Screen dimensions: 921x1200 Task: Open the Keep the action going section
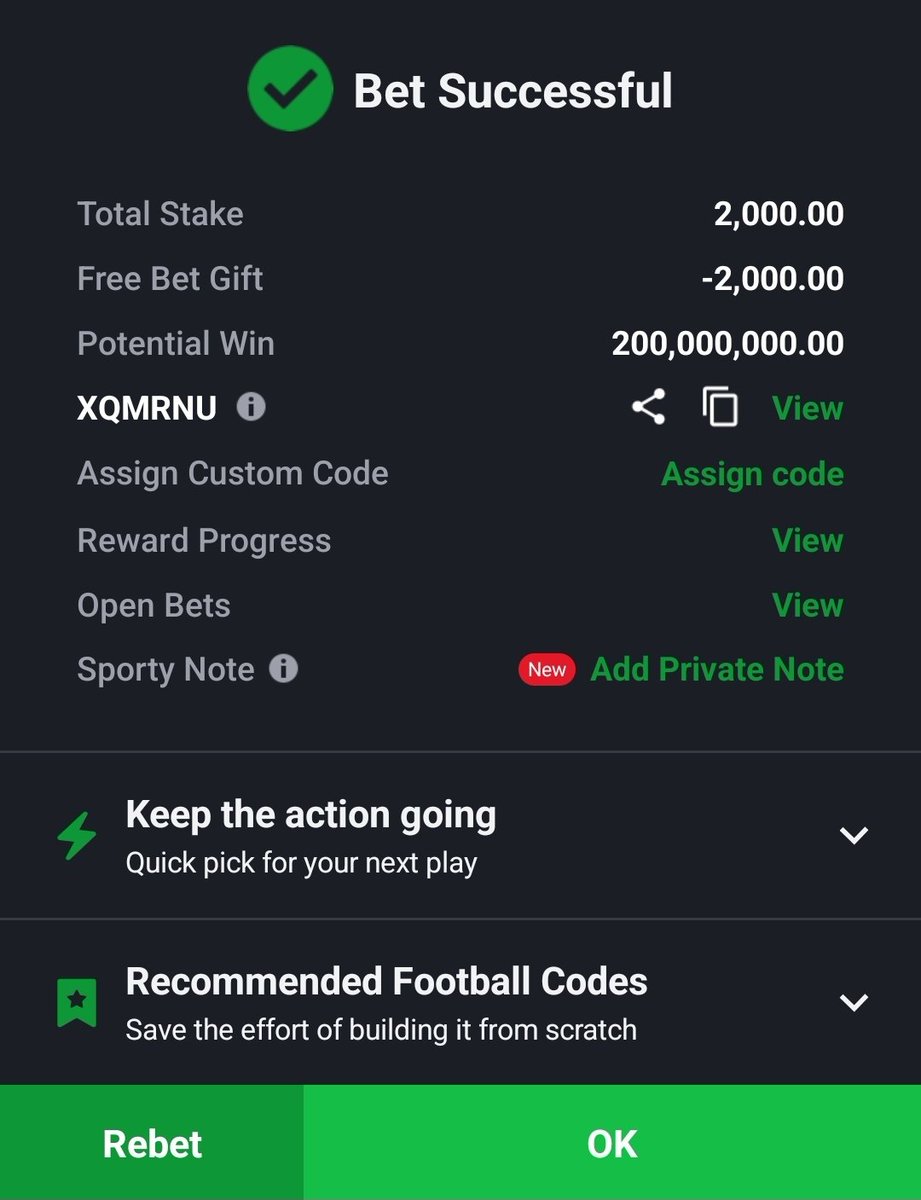point(460,835)
